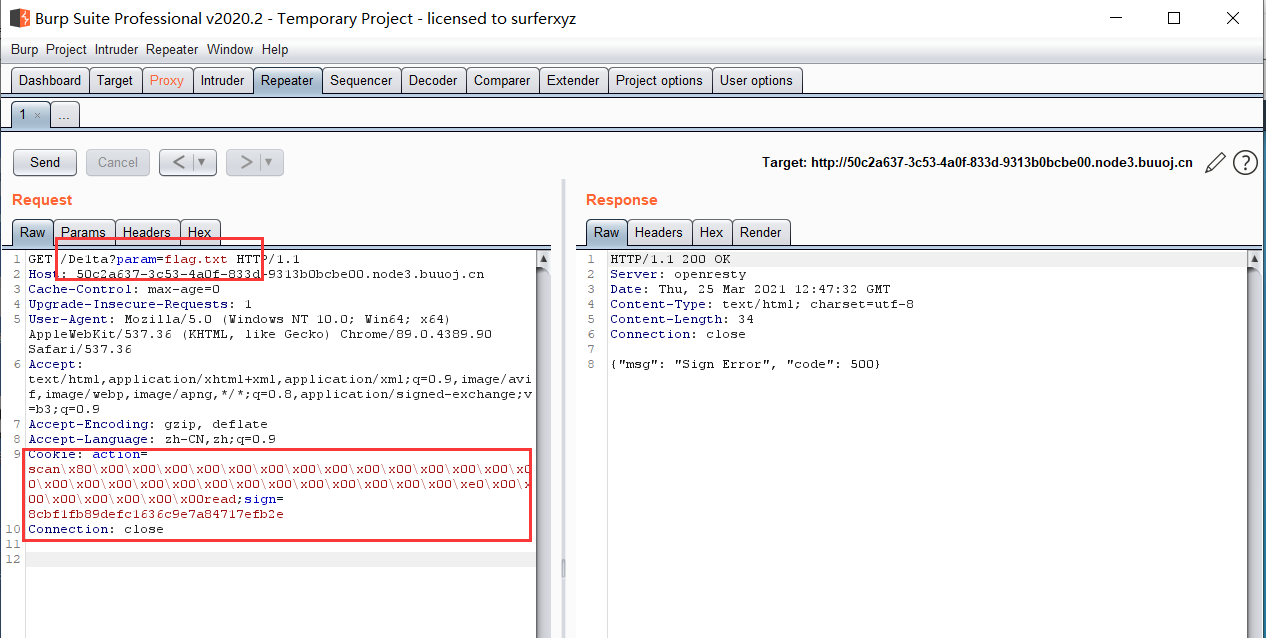This screenshot has height=638, width=1266.
Task: Click the HTTP/1.1 200 OK status line
Action: (x=670, y=259)
